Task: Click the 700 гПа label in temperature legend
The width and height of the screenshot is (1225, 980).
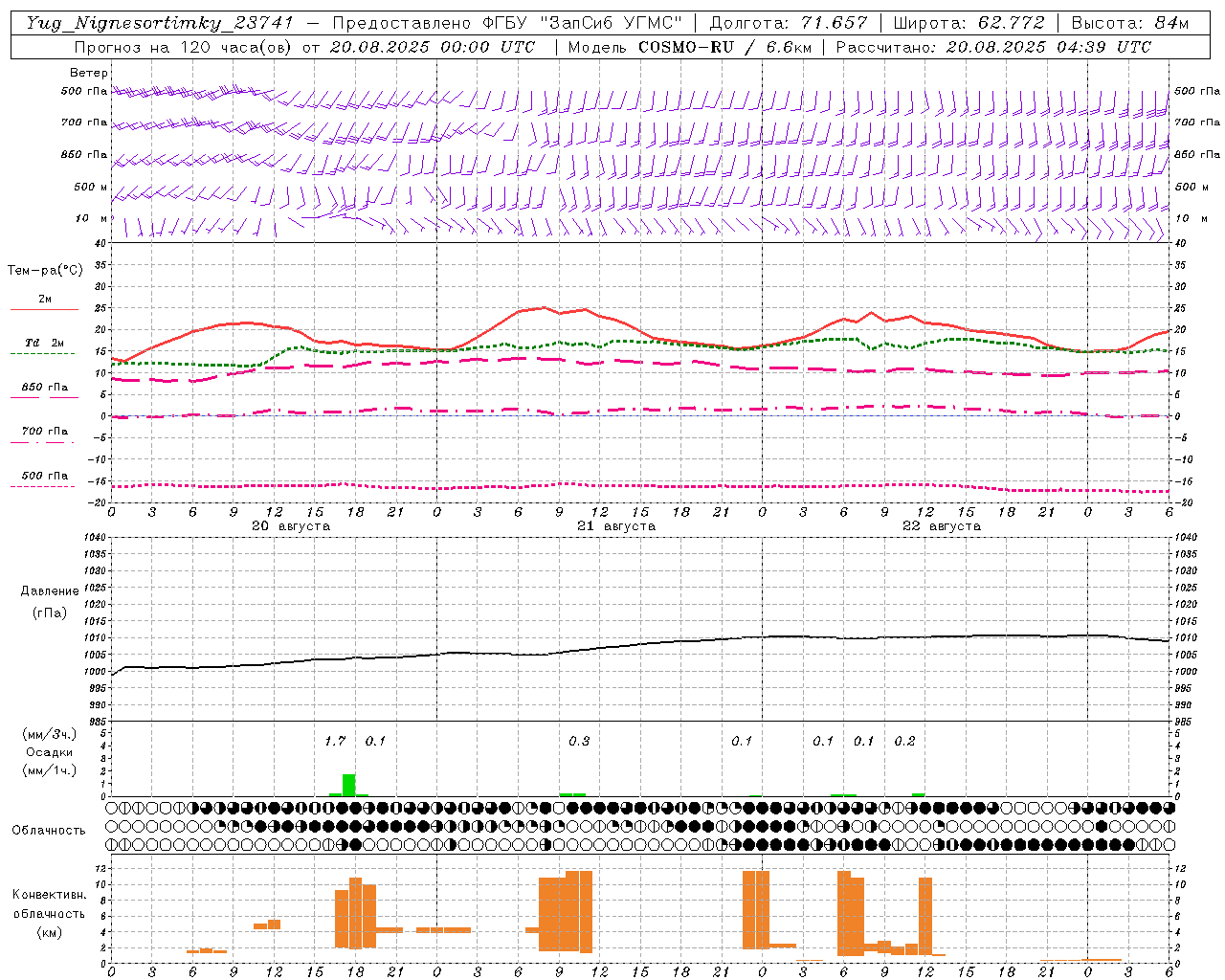Action: pyautogui.click(x=45, y=432)
